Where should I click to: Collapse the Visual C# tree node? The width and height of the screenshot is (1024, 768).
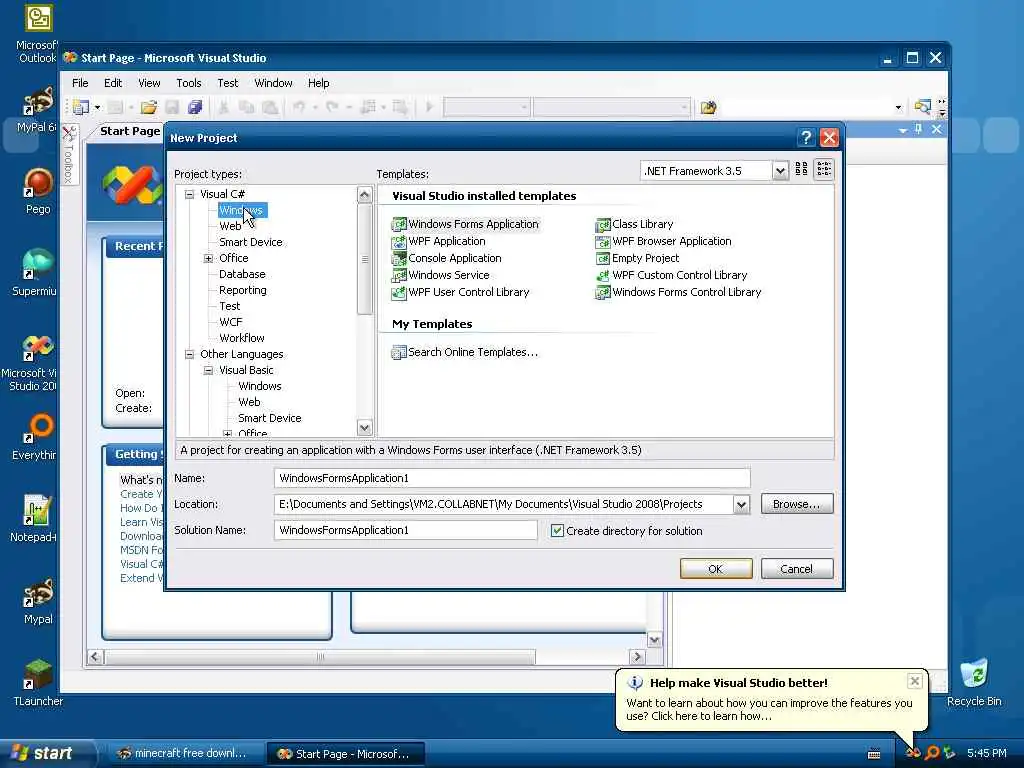189,194
